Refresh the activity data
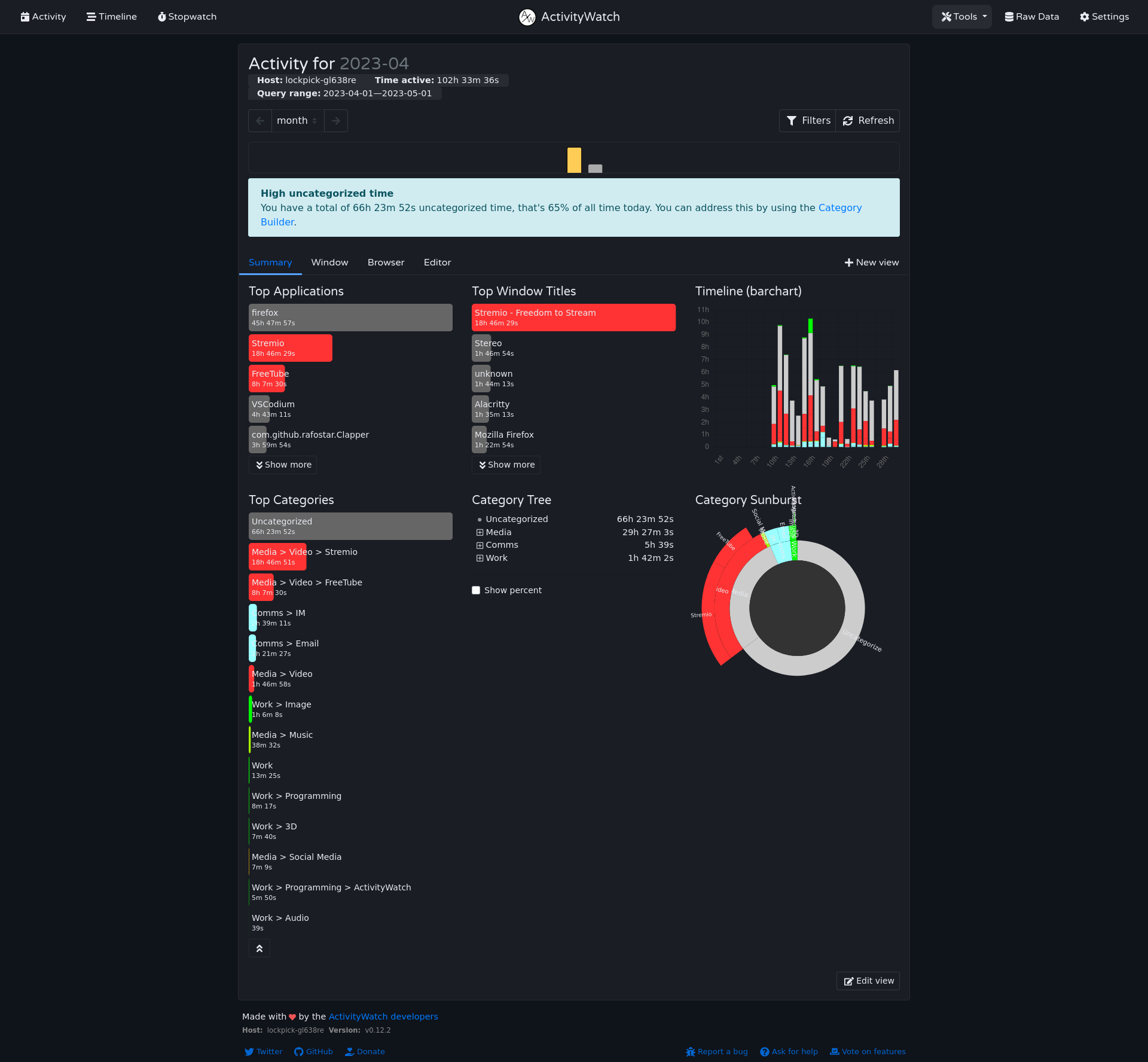Image resolution: width=1148 pixels, height=1062 pixels. pos(868,121)
